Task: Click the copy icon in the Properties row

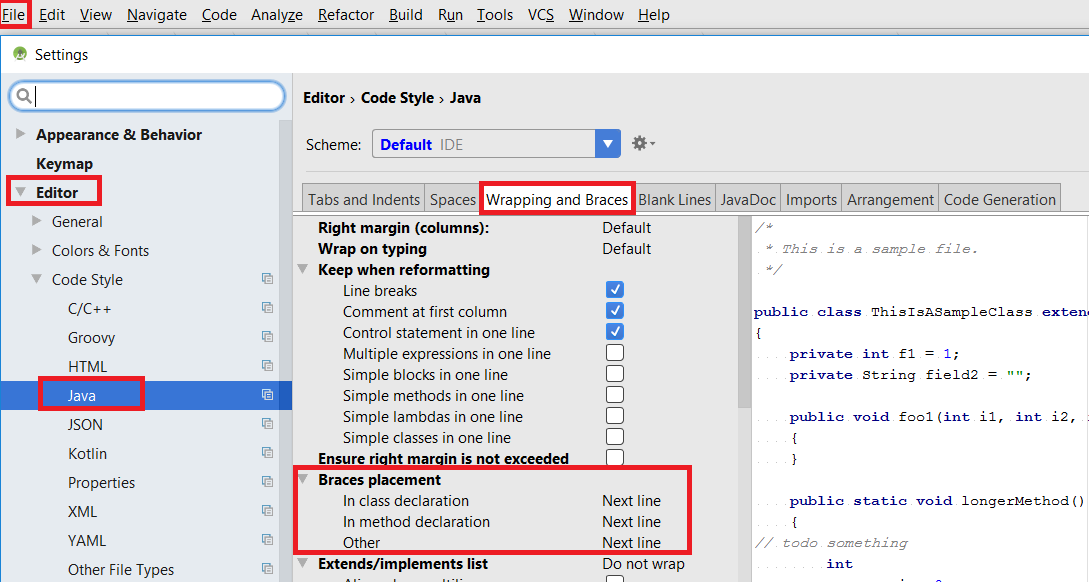Action: (267, 482)
